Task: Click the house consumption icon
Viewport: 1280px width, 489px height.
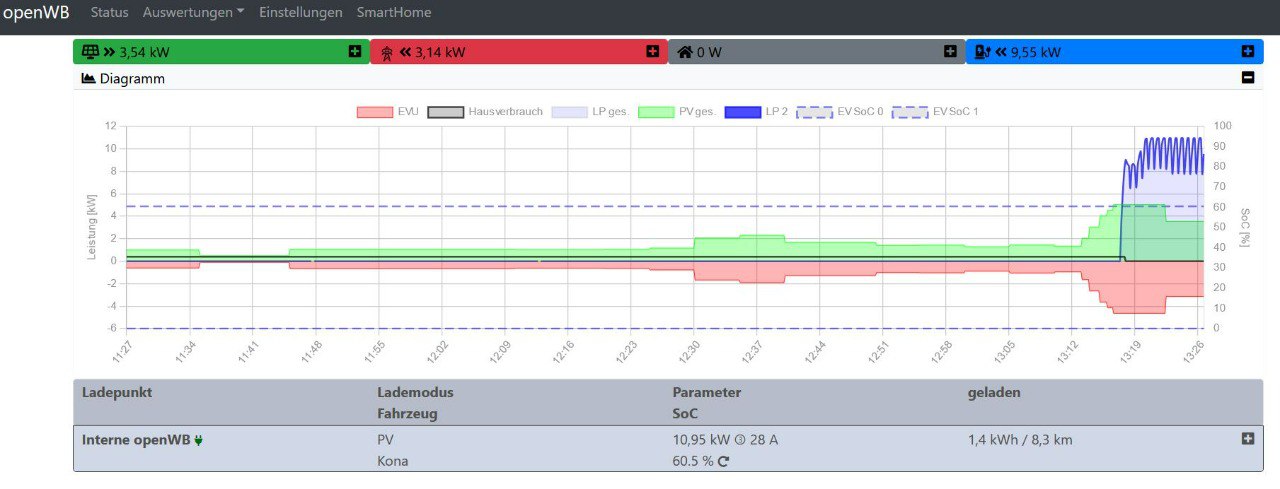Action: click(684, 52)
